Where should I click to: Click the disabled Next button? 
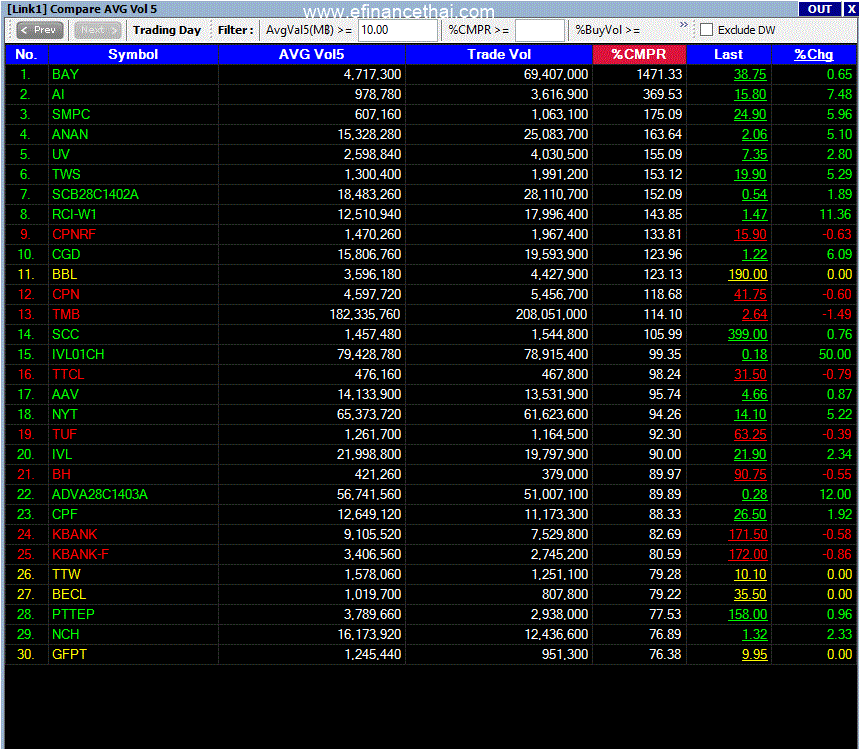(97, 30)
